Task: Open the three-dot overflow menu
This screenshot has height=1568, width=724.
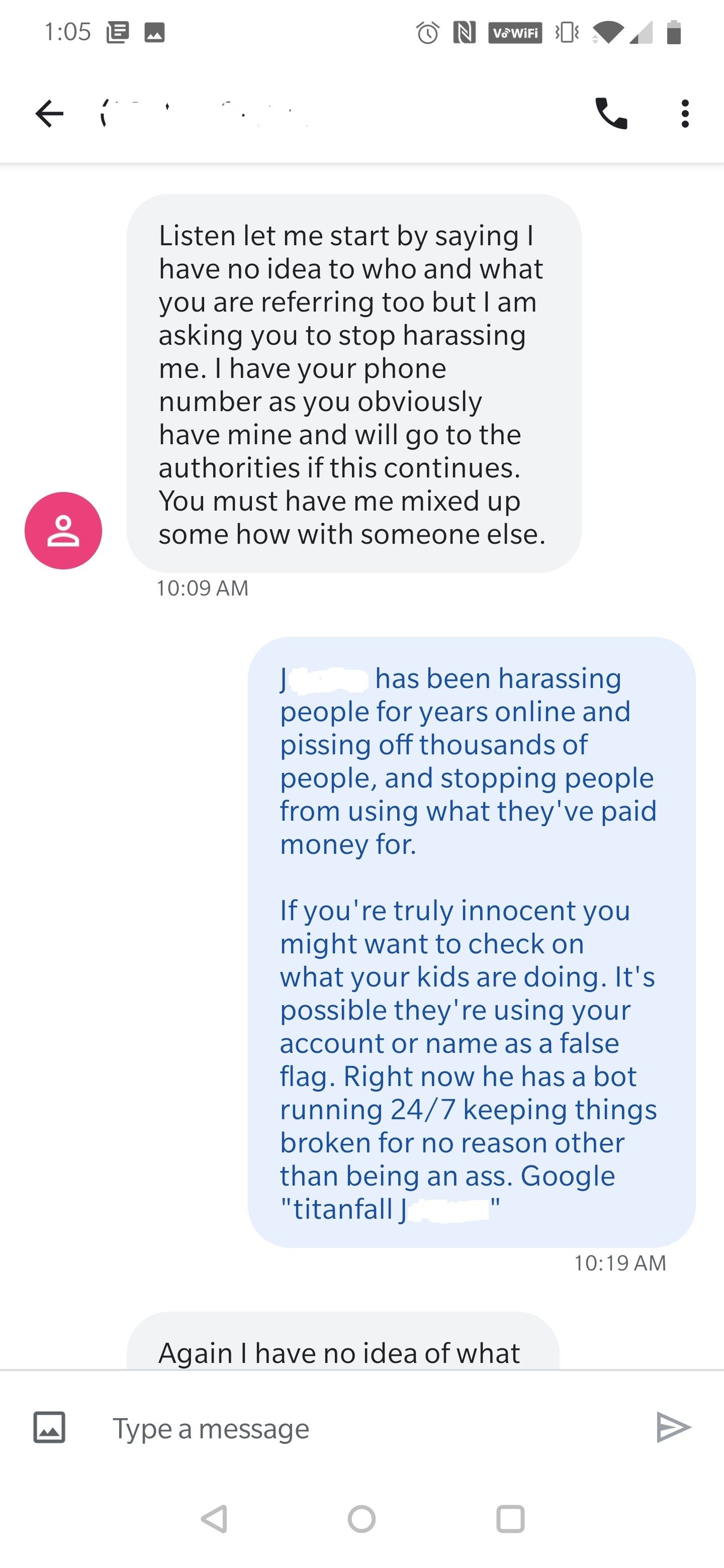Action: point(685,114)
